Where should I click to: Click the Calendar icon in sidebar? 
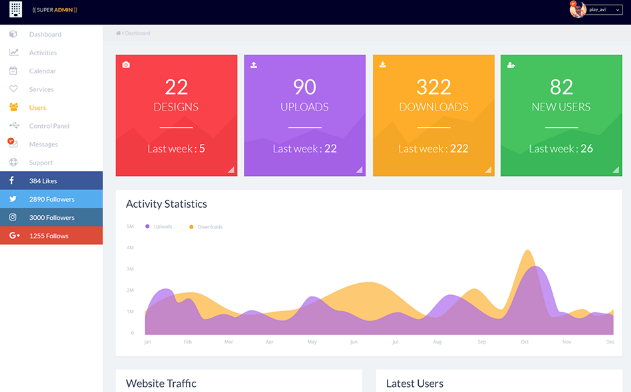pyautogui.click(x=13, y=71)
